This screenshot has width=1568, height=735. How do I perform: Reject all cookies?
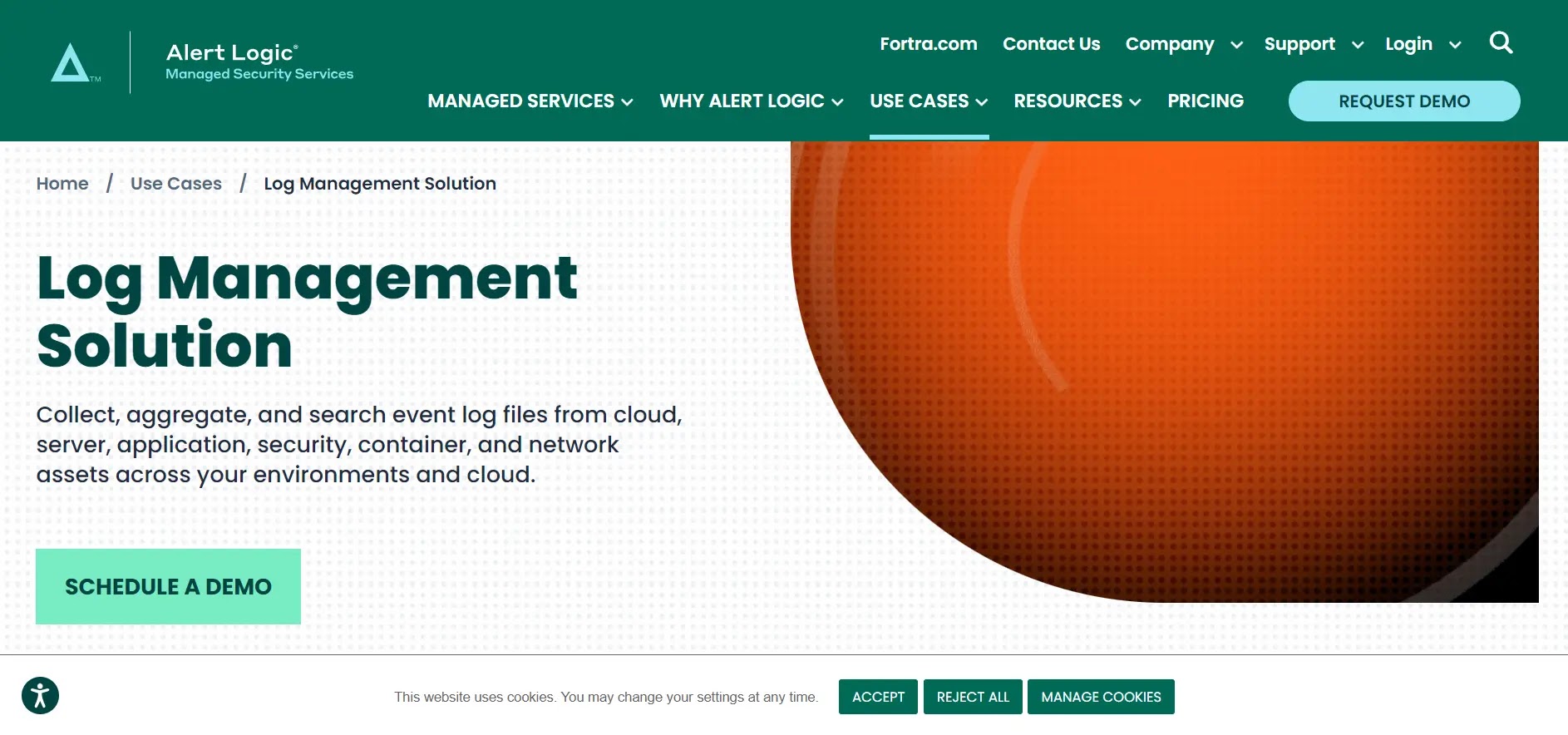973,697
